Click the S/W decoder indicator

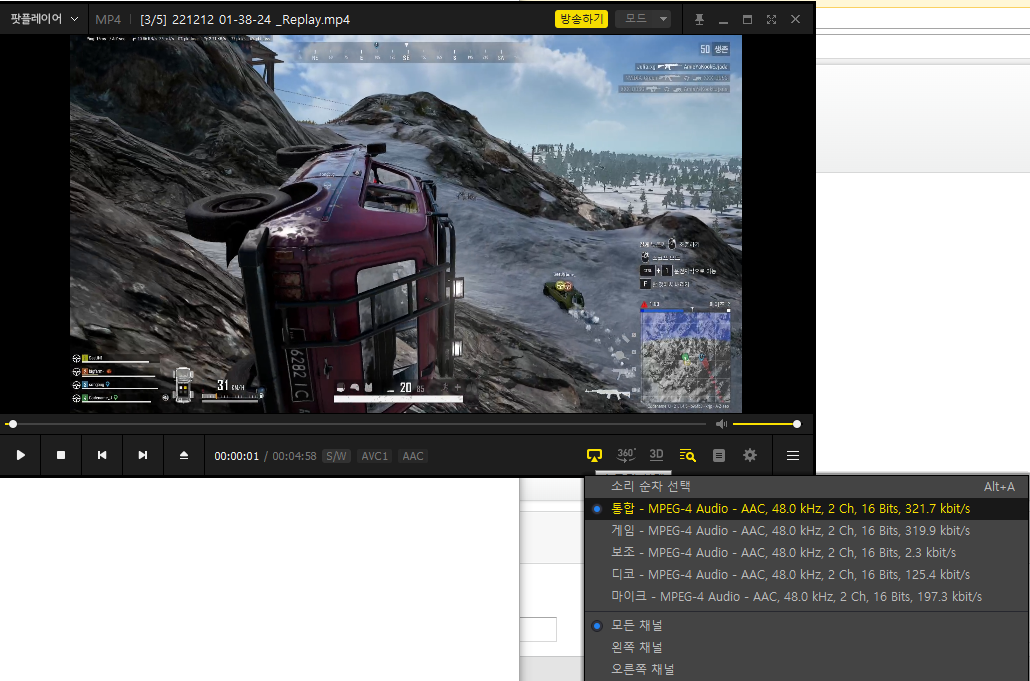(x=336, y=456)
